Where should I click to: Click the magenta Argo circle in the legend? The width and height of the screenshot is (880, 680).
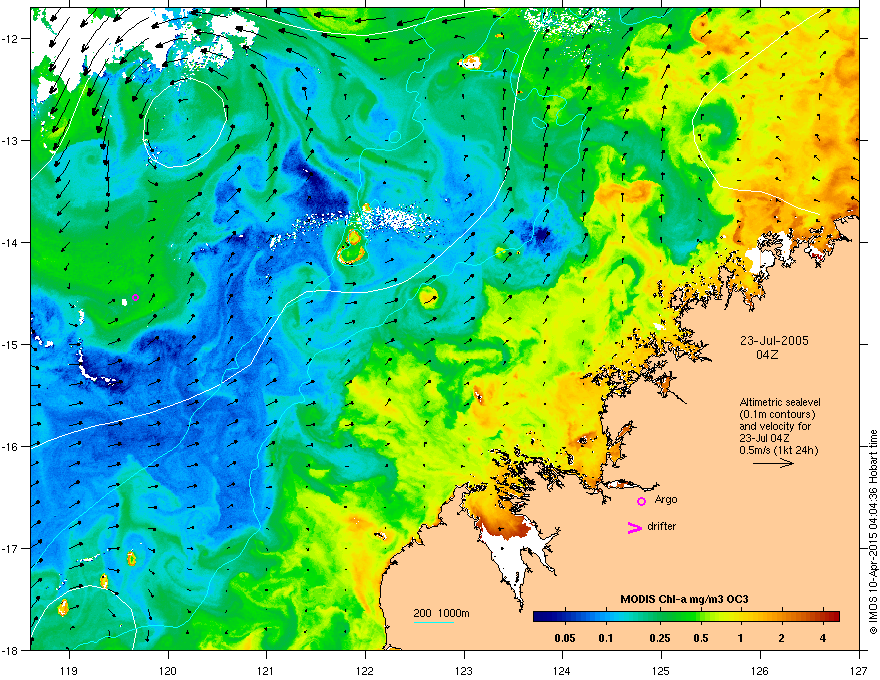click(x=641, y=501)
